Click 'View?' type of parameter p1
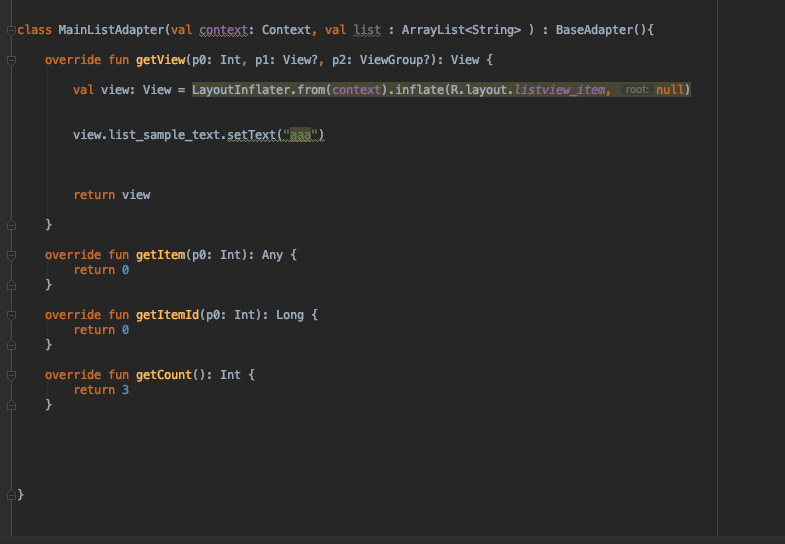 coord(300,60)
